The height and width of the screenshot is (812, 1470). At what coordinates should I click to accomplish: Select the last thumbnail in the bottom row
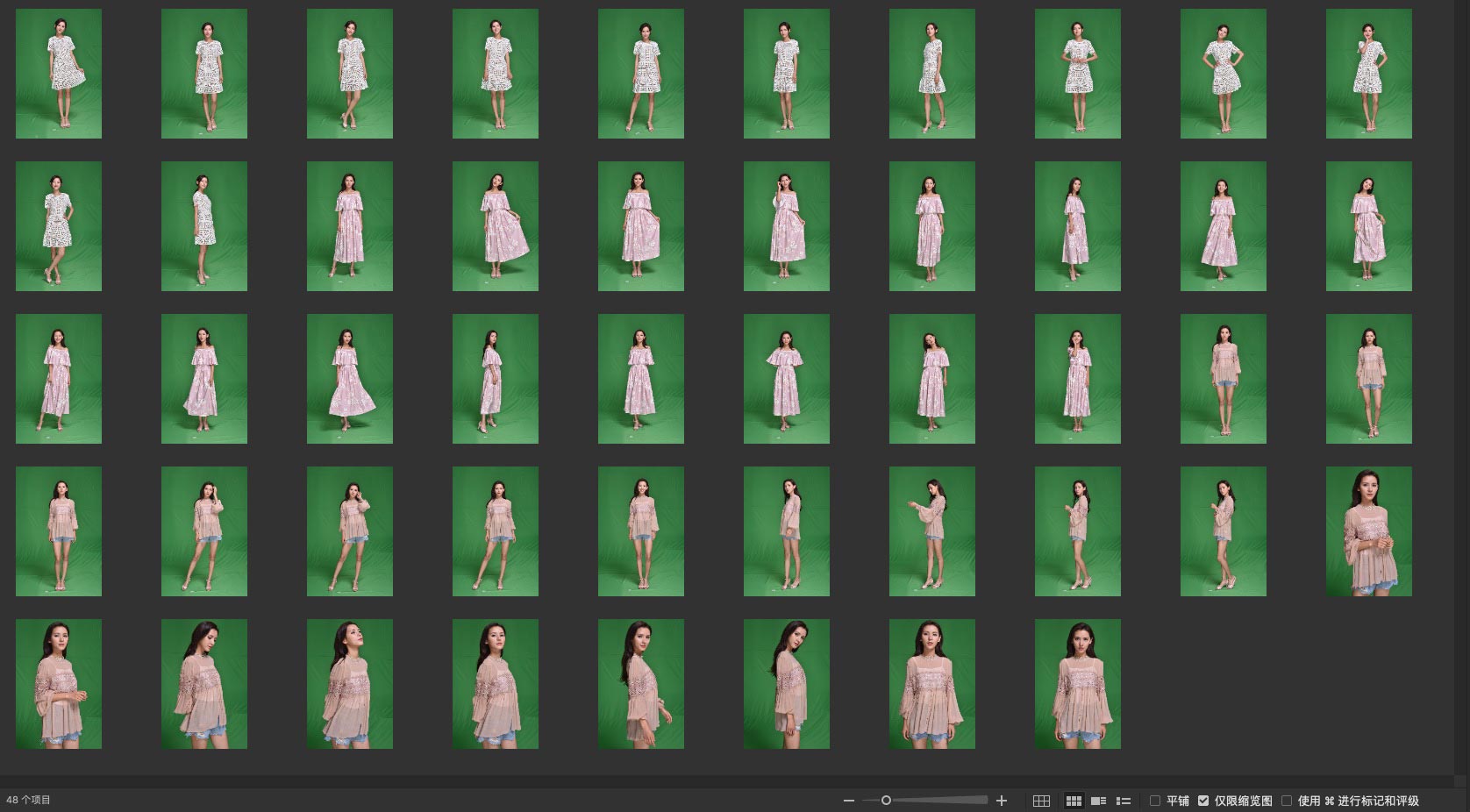click(1077, 684)
